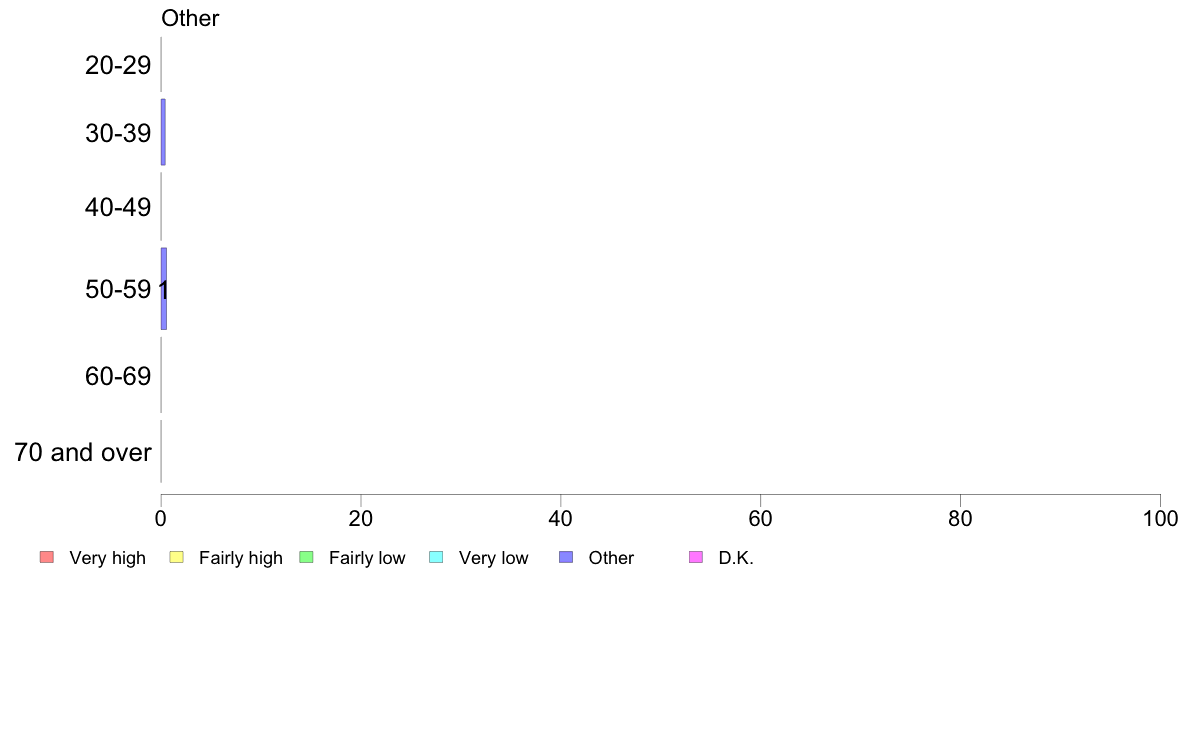Click the cyan Very low legend swatch
Viewport: 1188px width, 736px height.
point(436,557)
